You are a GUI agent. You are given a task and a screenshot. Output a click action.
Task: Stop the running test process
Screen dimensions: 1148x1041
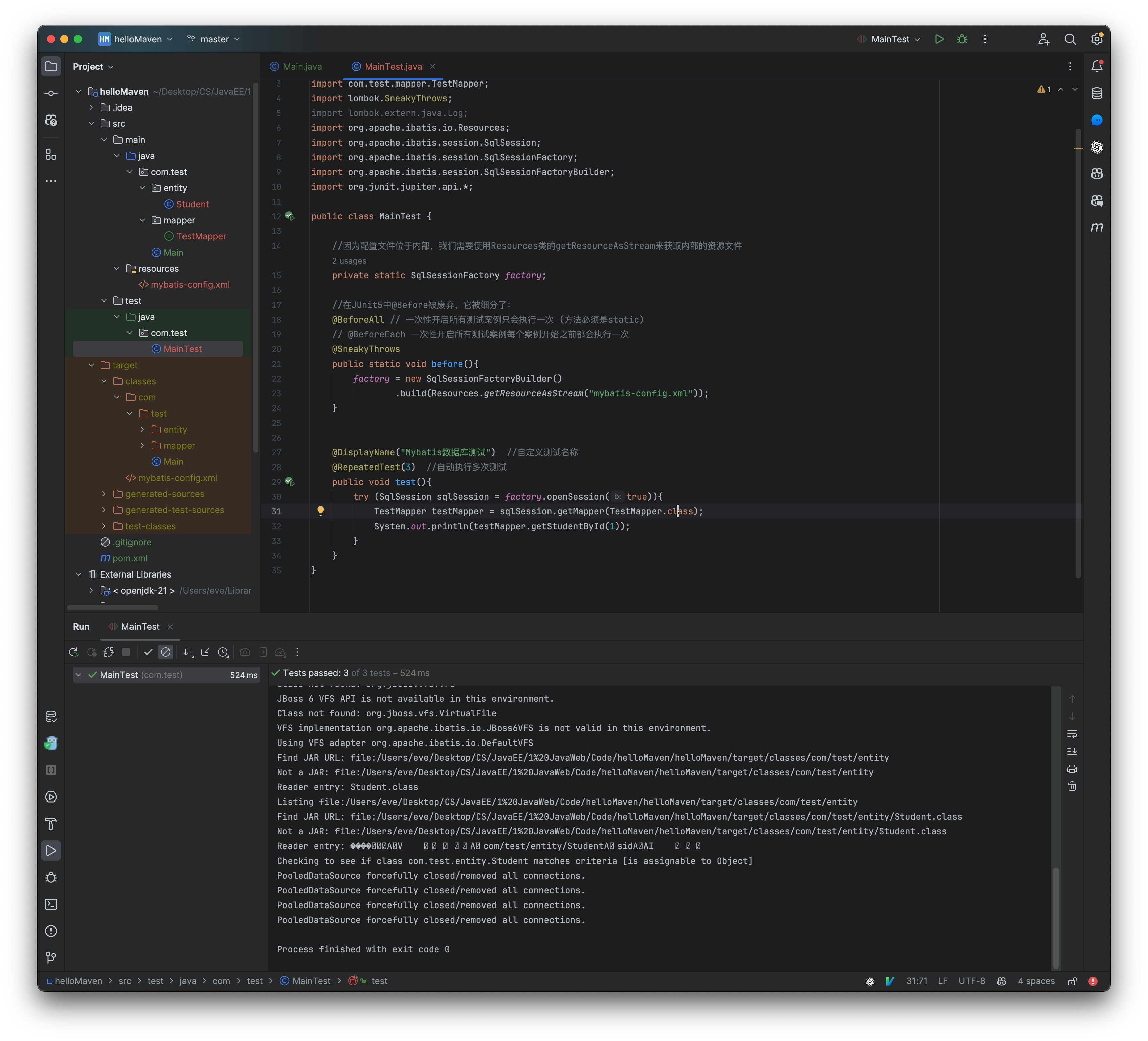click(126, 652)
